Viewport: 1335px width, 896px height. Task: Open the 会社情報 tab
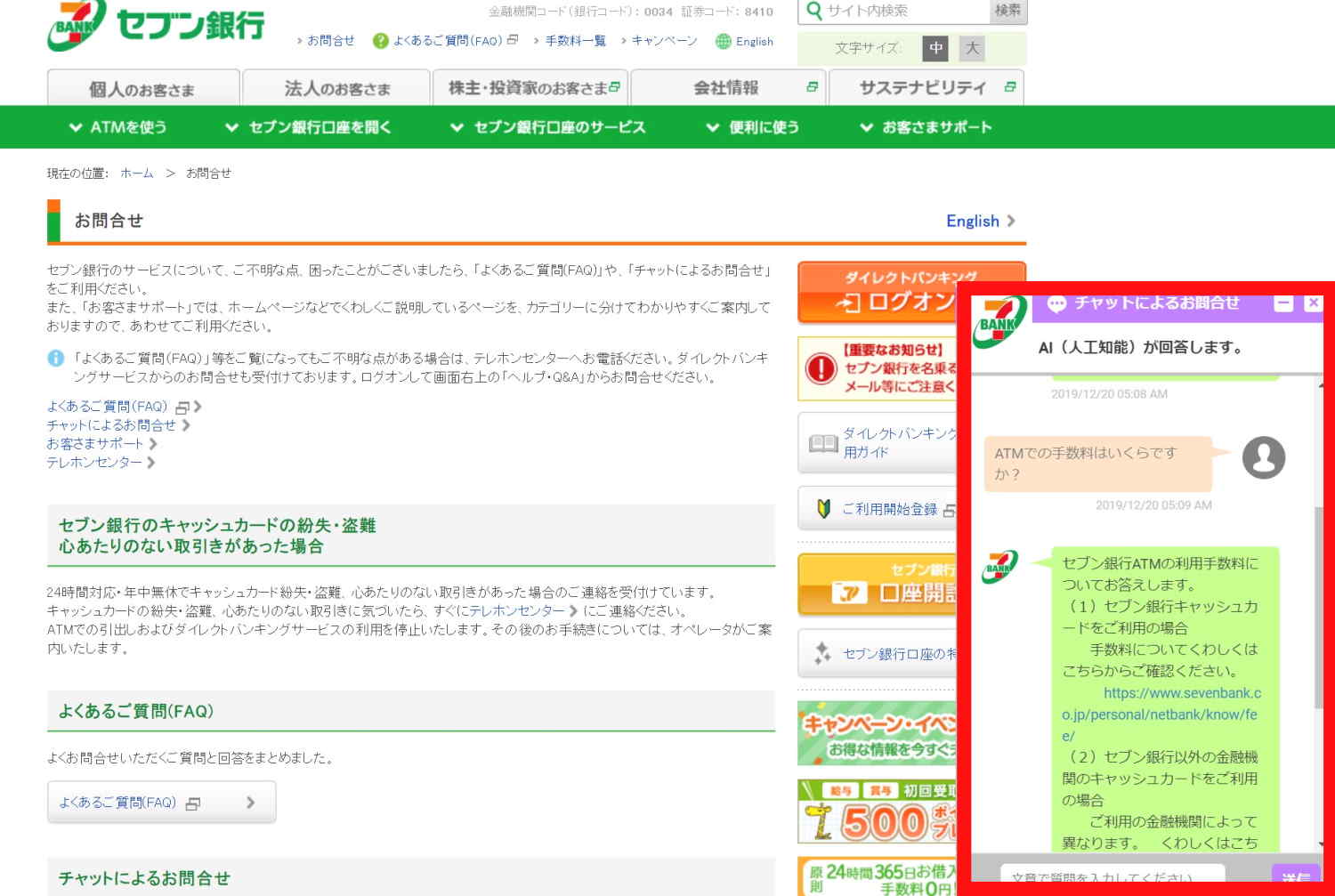pyautogui.click(x=728, y=88)
